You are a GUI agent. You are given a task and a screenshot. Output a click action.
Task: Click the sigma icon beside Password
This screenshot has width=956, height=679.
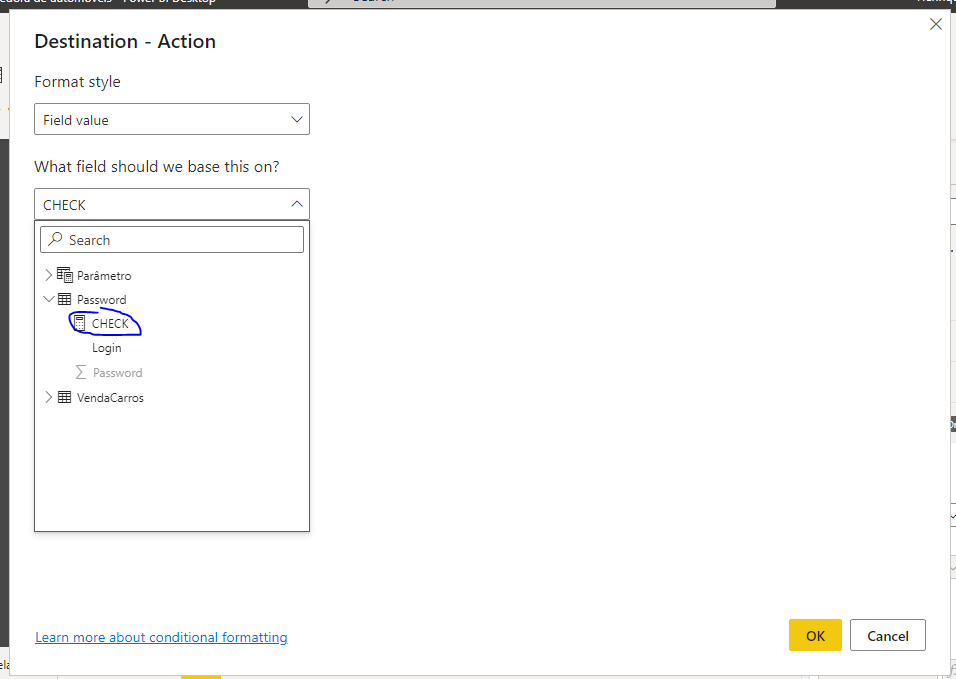click(80, 372)
